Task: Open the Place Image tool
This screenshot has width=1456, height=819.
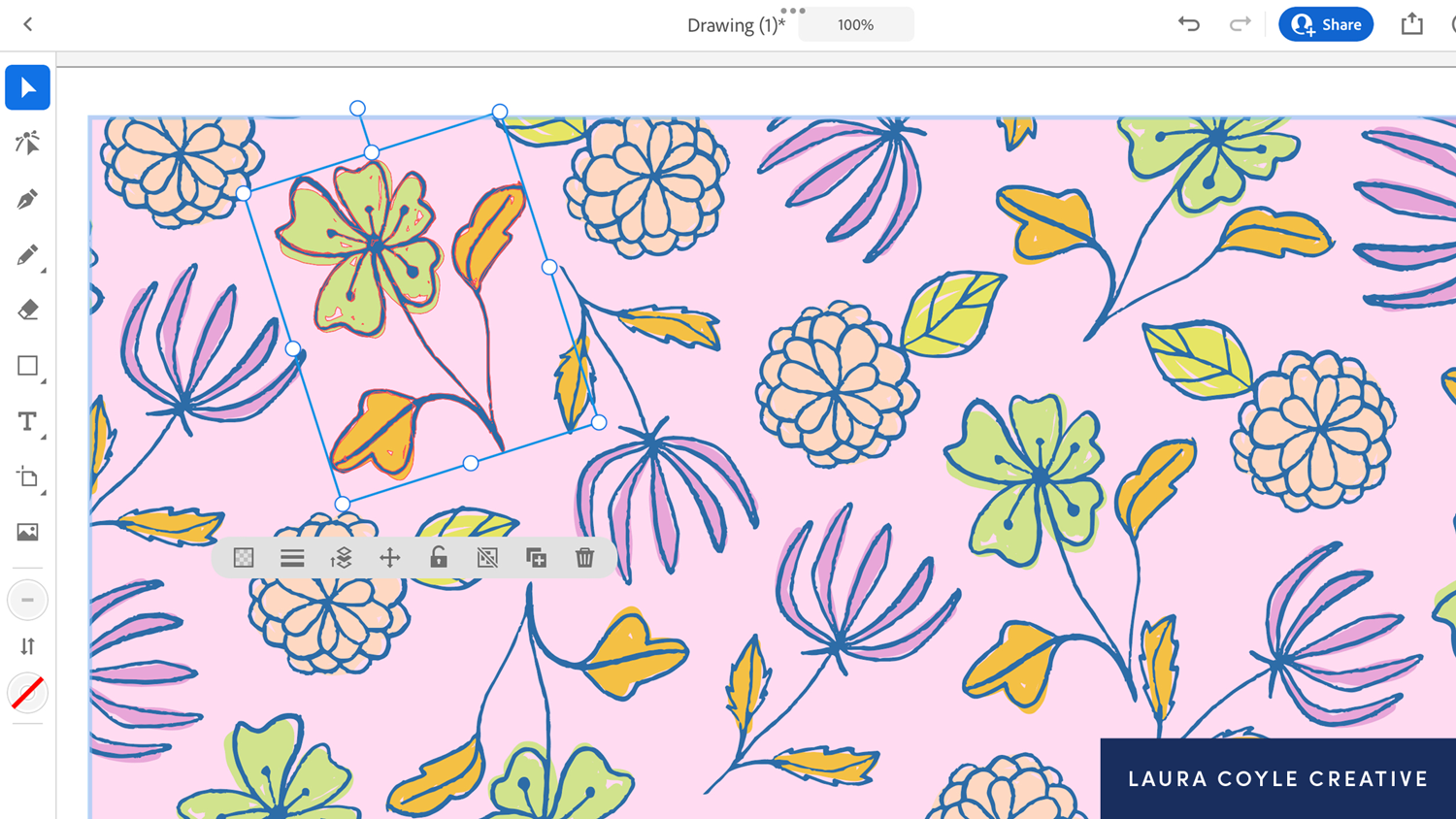Action: [27, 531]
